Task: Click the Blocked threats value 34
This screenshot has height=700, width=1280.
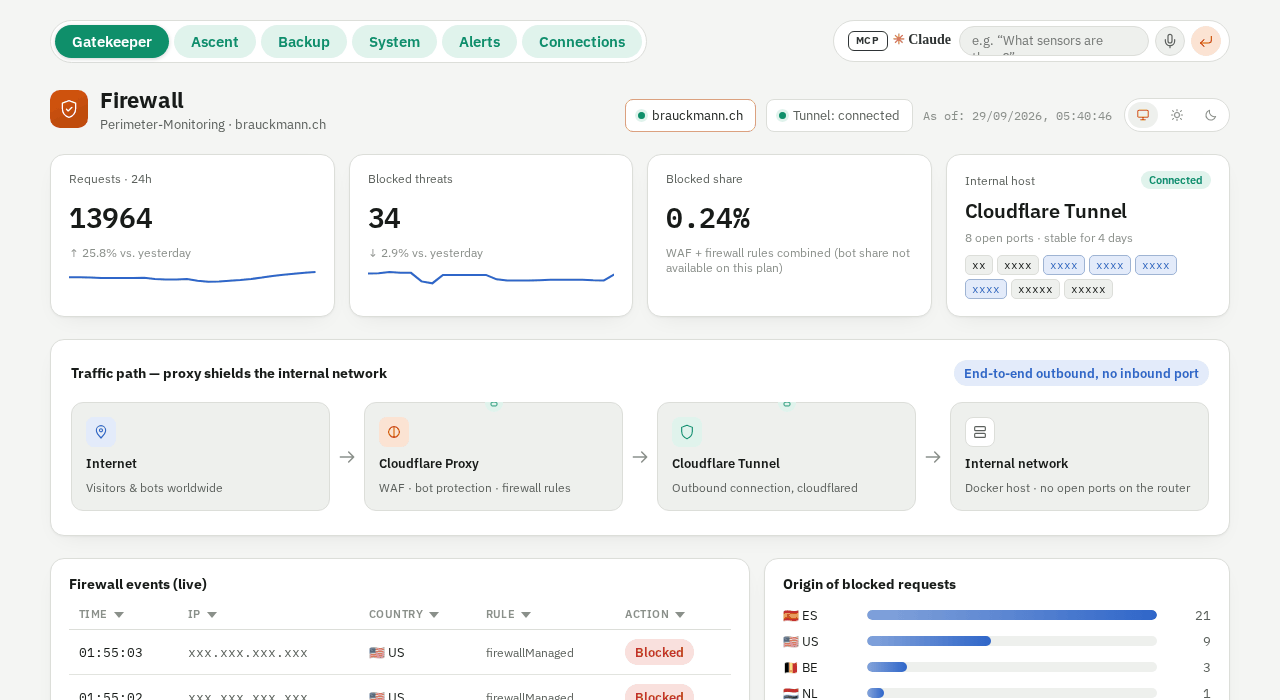Action: [384, 218]
